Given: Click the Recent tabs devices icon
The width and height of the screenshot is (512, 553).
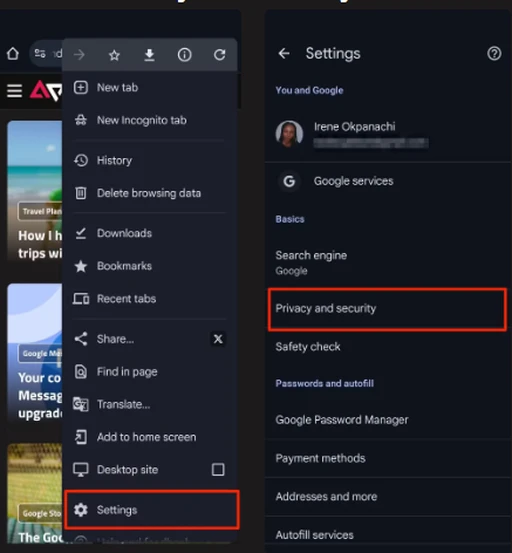Looking at the screenshot, I should [x=81, y=299].
